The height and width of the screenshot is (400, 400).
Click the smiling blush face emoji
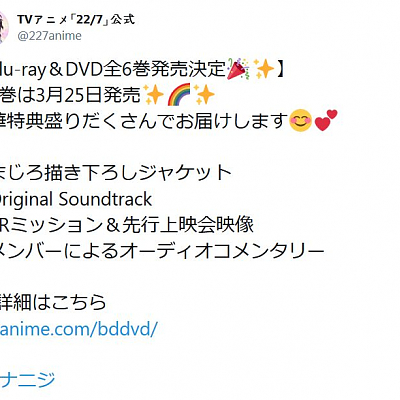pos(301,121)
